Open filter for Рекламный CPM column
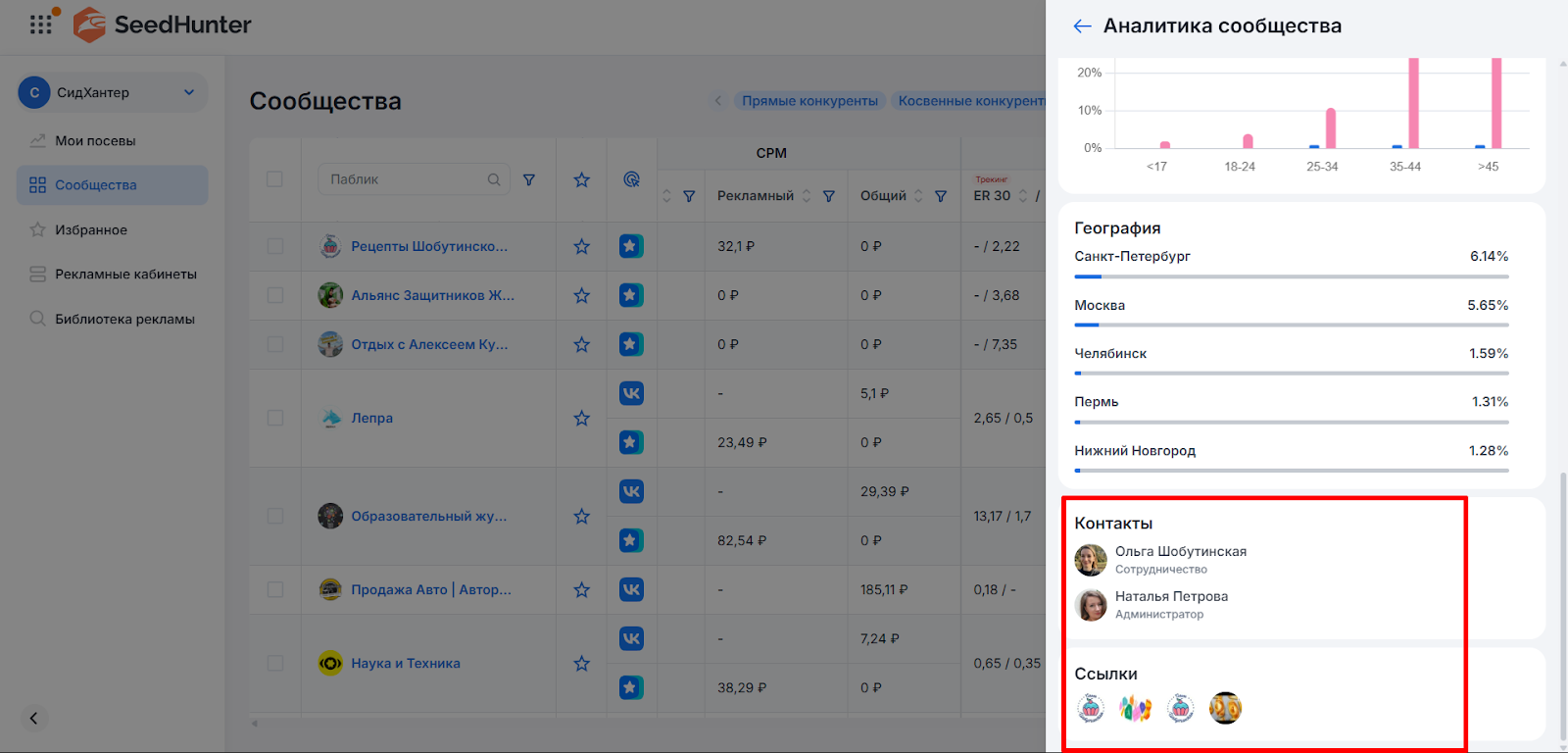Image resolution: width=1568 pixels, height=753 pixels. click(x=829, y=196)
